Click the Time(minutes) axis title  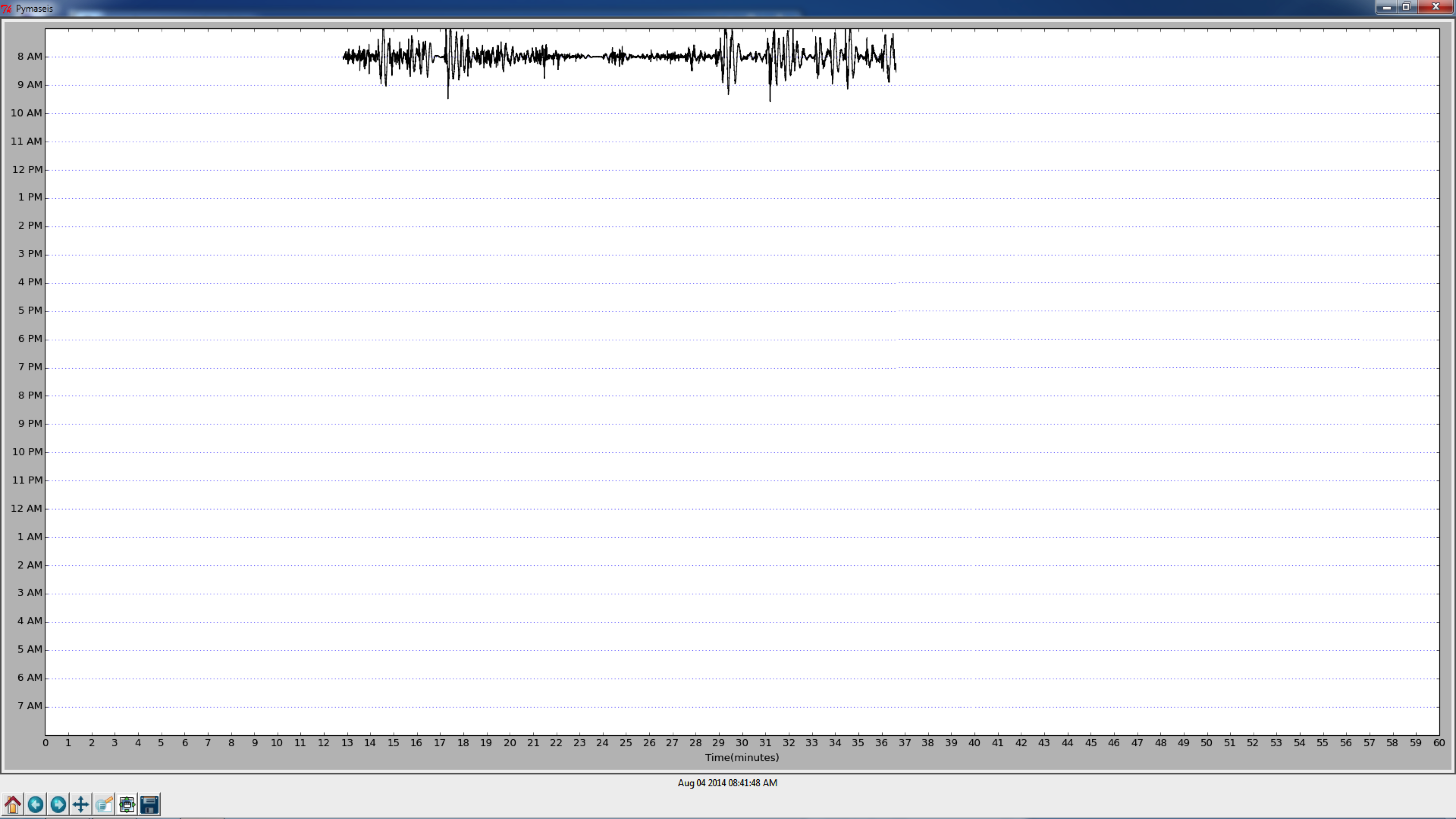point(741,757)
